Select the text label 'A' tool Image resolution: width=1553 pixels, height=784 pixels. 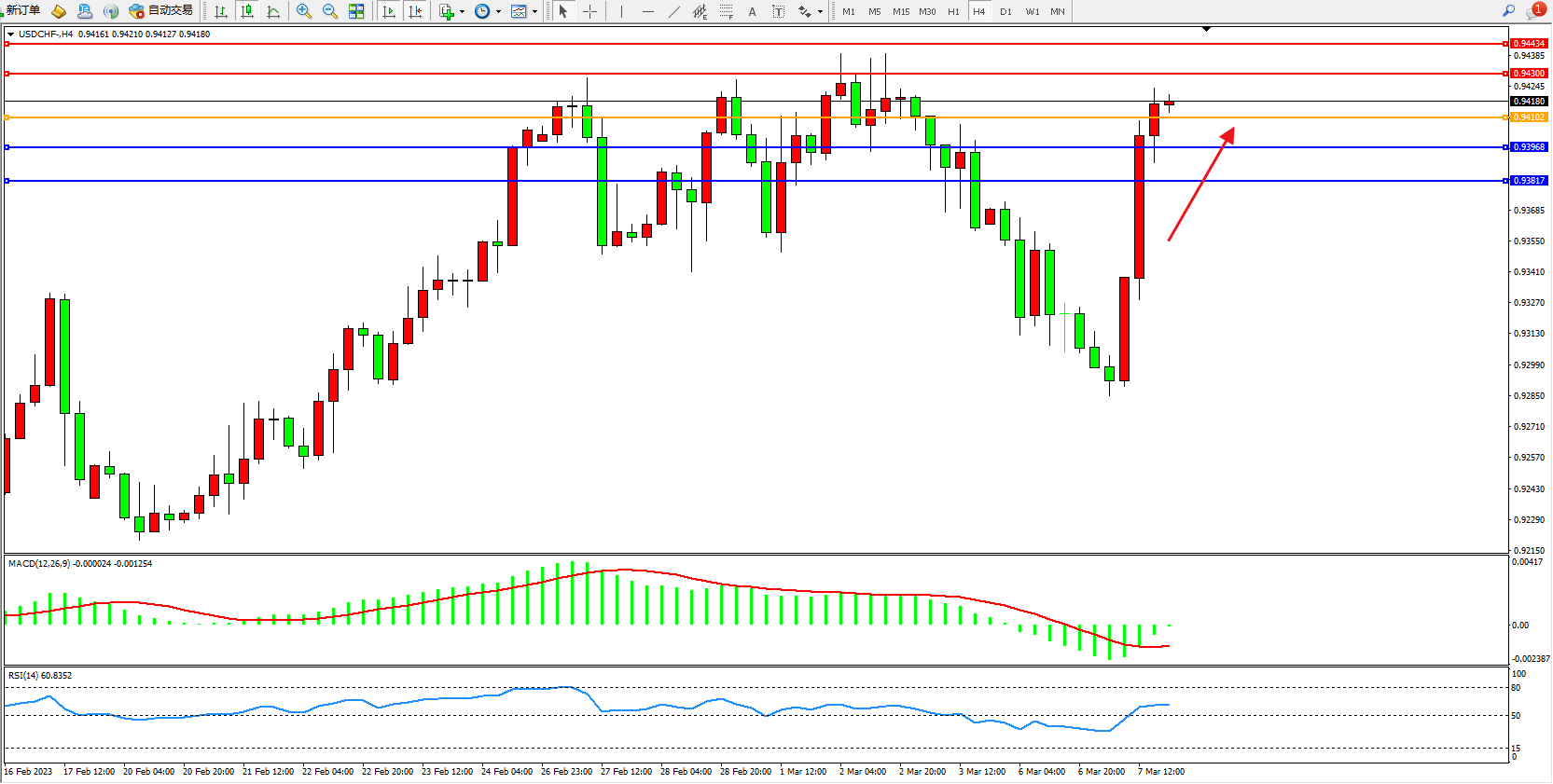(752, 11)
